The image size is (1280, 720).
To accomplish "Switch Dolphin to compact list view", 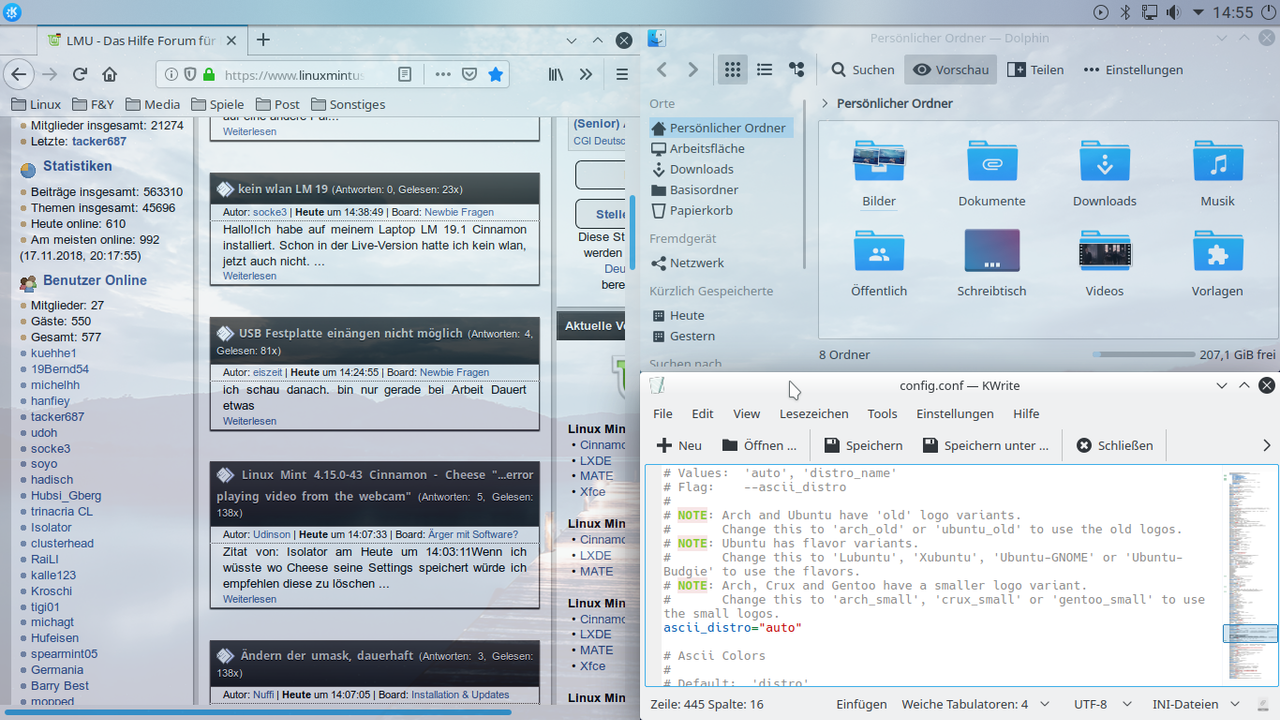I will [764, 70].
